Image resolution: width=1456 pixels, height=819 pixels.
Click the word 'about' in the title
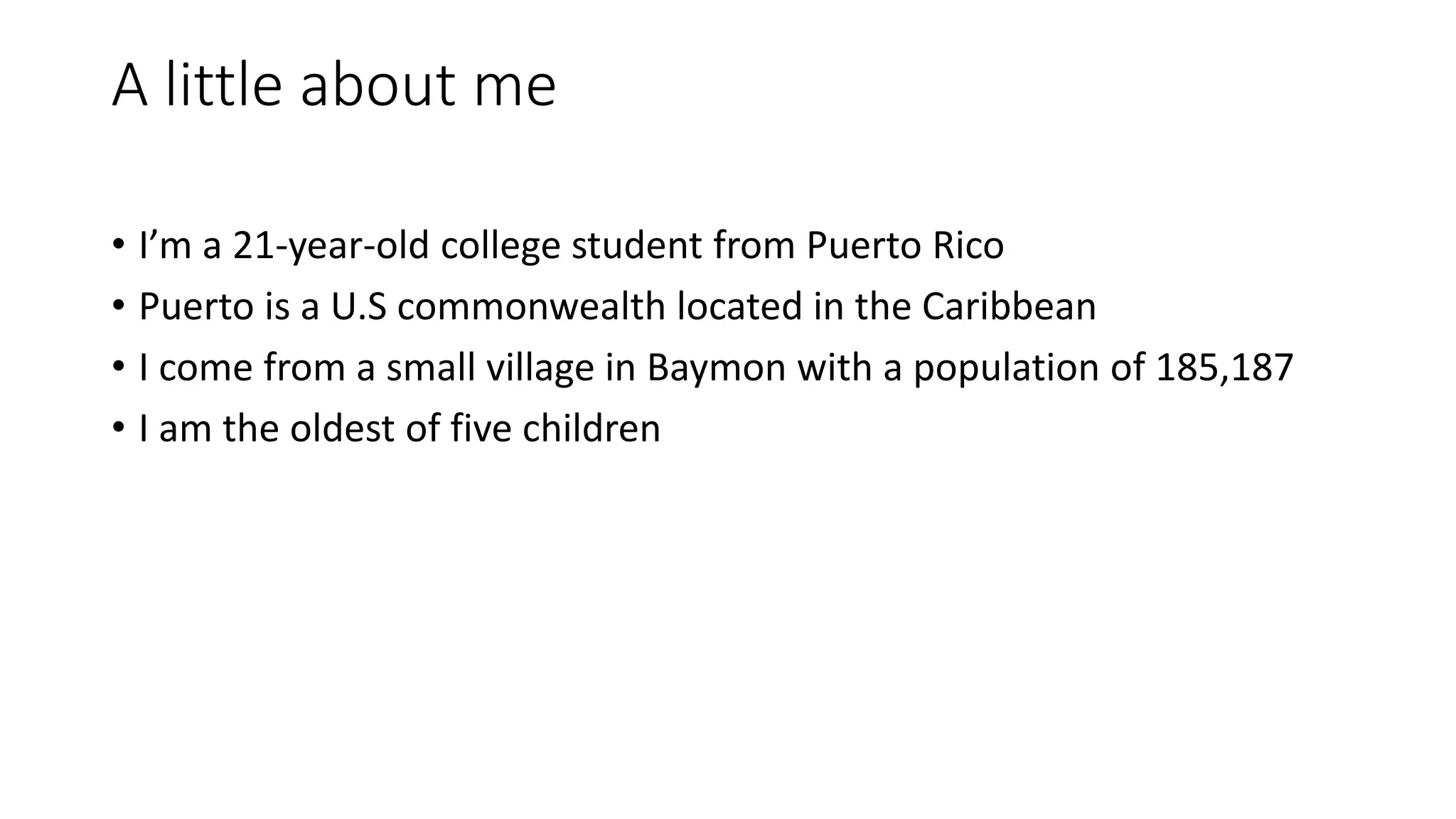378,85
